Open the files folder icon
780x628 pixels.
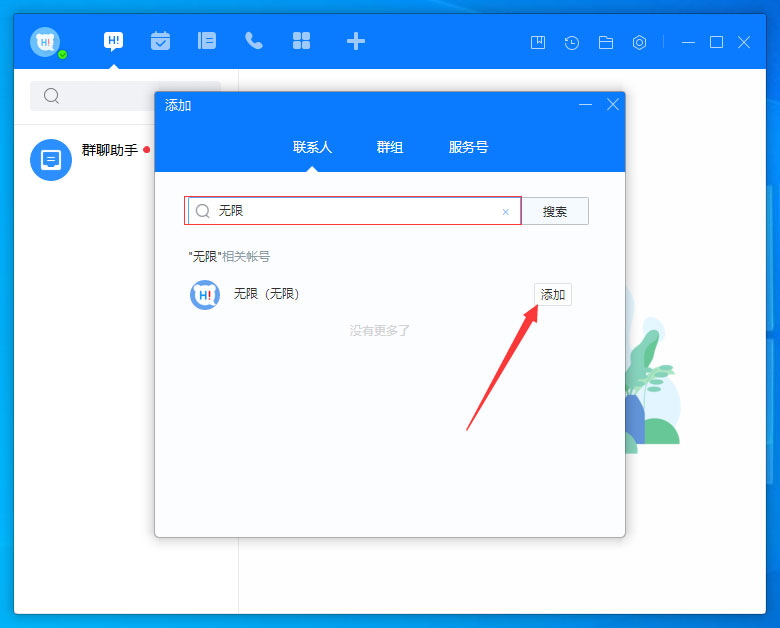point(605,42)
